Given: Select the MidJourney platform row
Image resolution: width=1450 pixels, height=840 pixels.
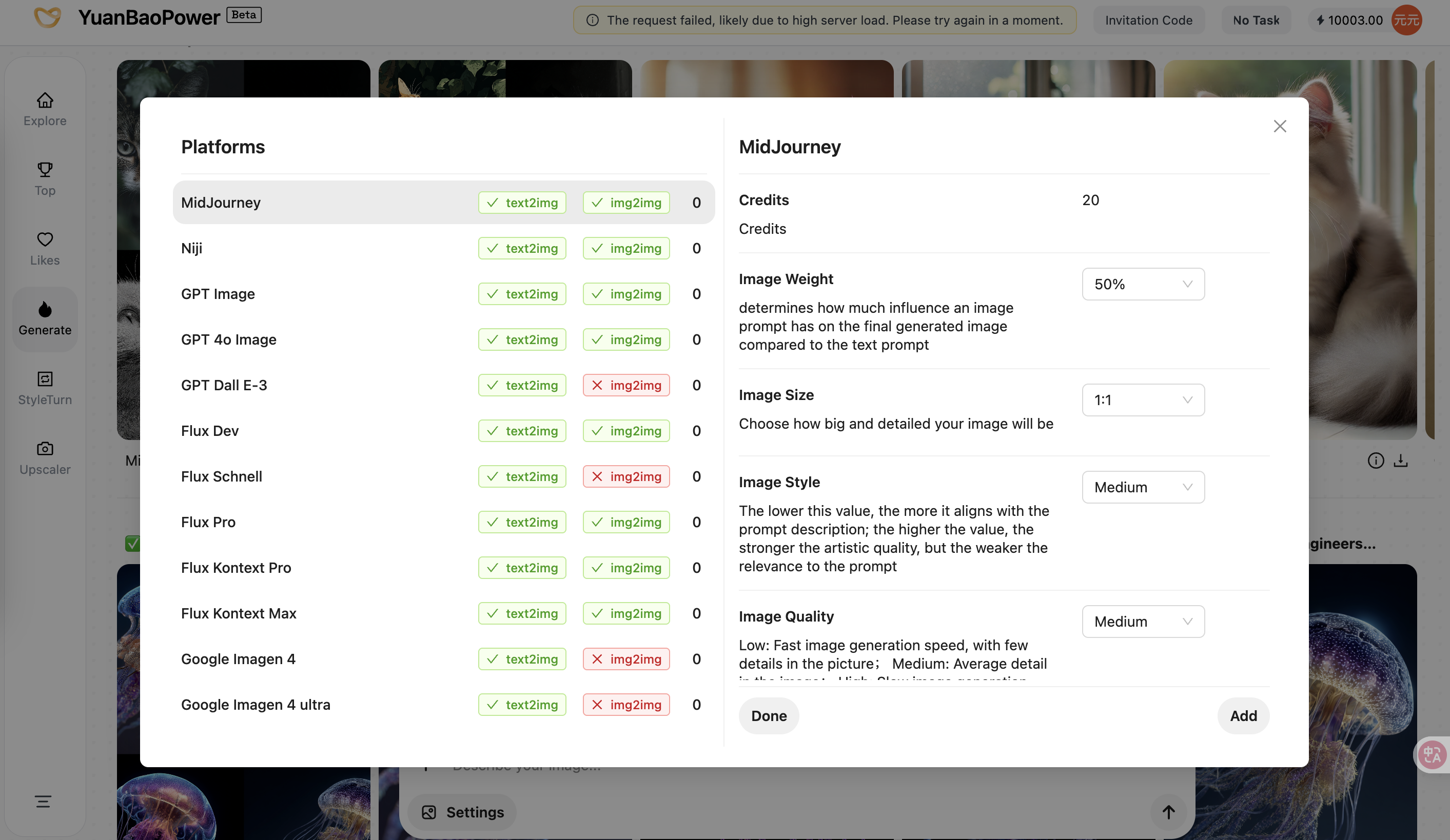Looking at the screenshot, I should pyautogui.click(x=443, y=203).
